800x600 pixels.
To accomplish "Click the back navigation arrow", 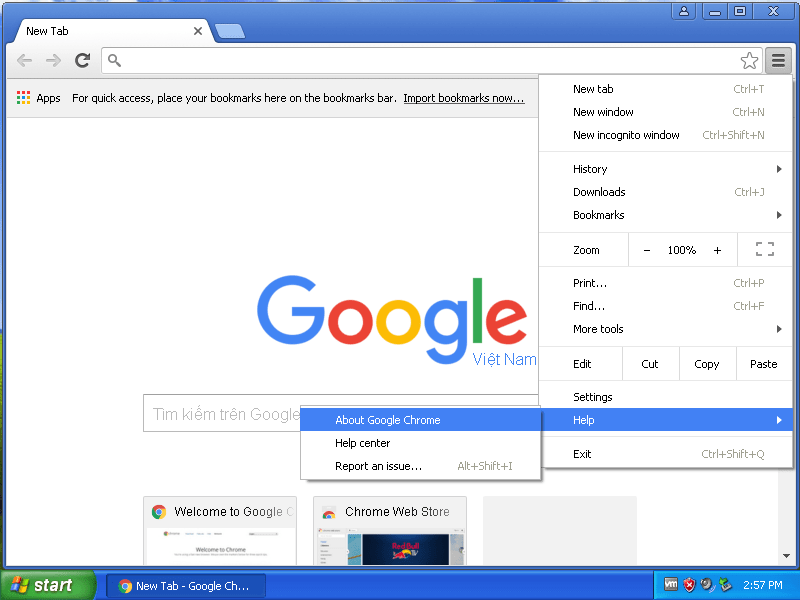I will tap(25, 61).
